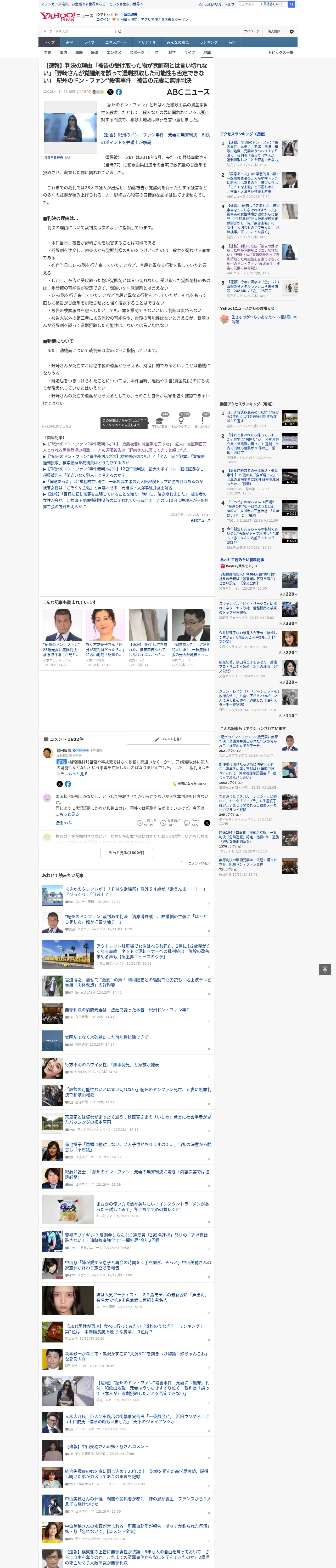Open the エンタメ category
336x1568 pixels.
[114, 52]
